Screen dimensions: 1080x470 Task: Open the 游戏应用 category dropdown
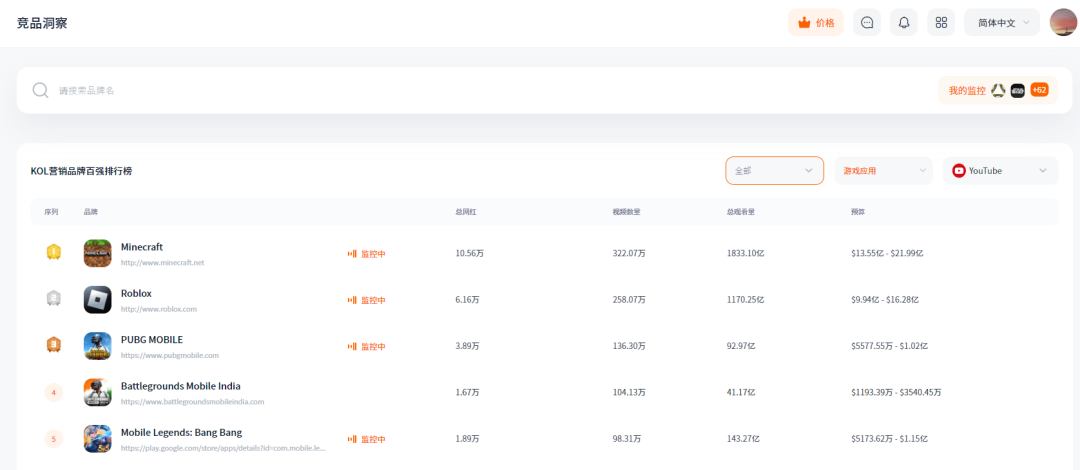point(884,170)
